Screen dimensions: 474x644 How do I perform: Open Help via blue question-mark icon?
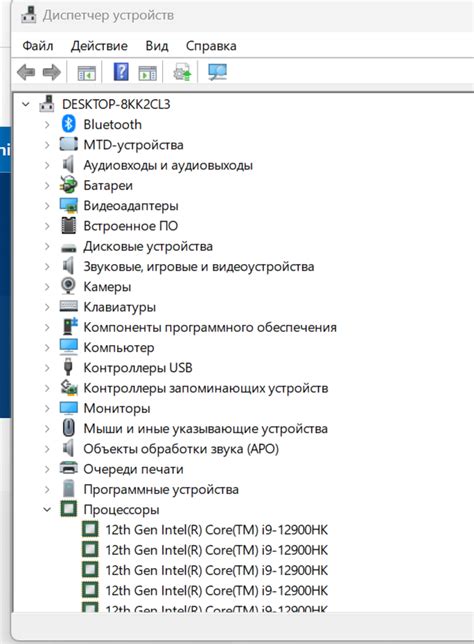click(x=121, y=72)
